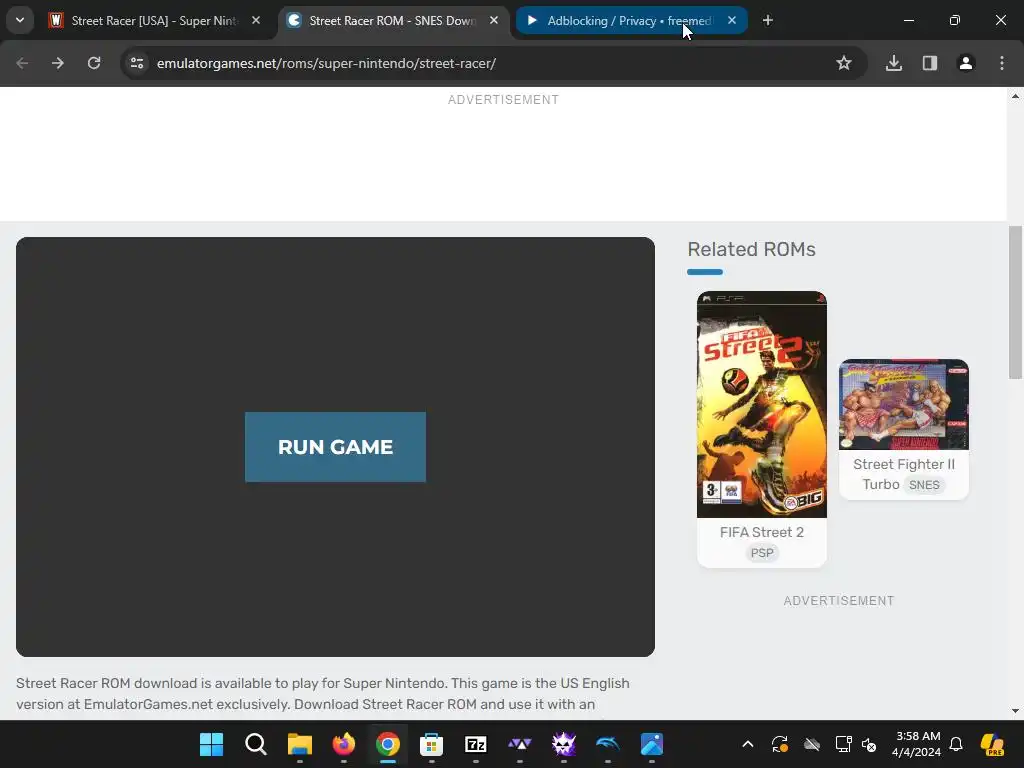Go forward one page

click(x=58, y=63)
